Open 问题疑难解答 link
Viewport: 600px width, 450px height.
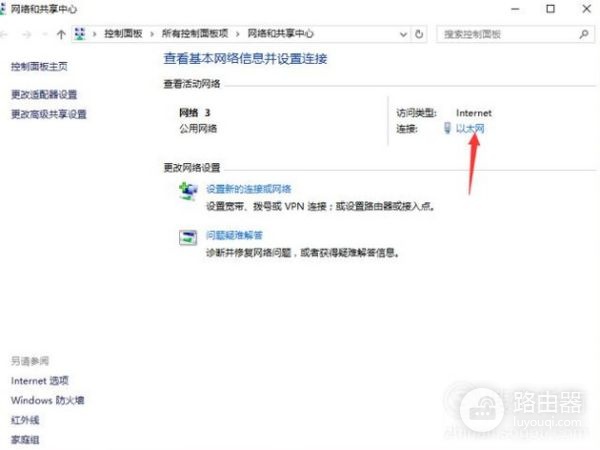point(234,235)
